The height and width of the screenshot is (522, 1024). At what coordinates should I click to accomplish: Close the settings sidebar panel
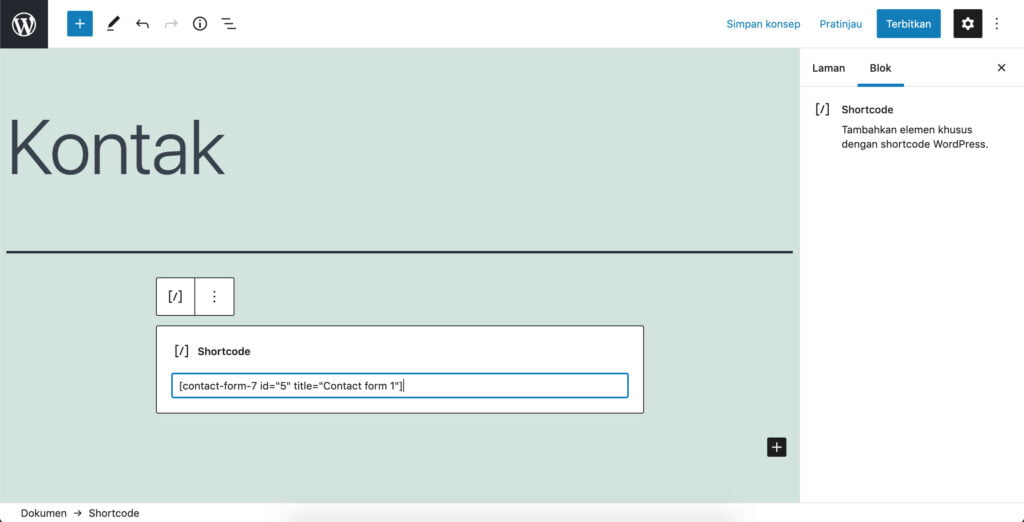(x=1001, y=68)
